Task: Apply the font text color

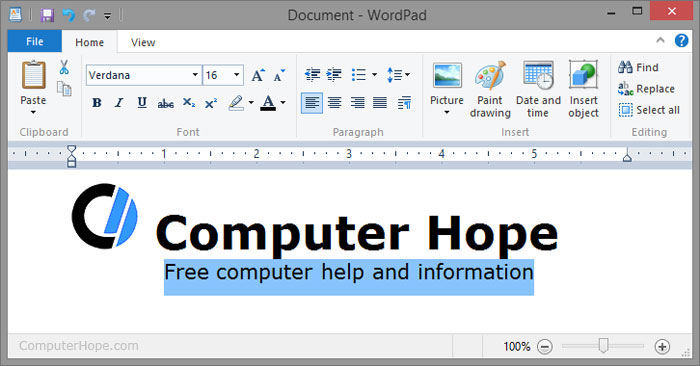Action: pyautogui.click(x=268, y=103)
